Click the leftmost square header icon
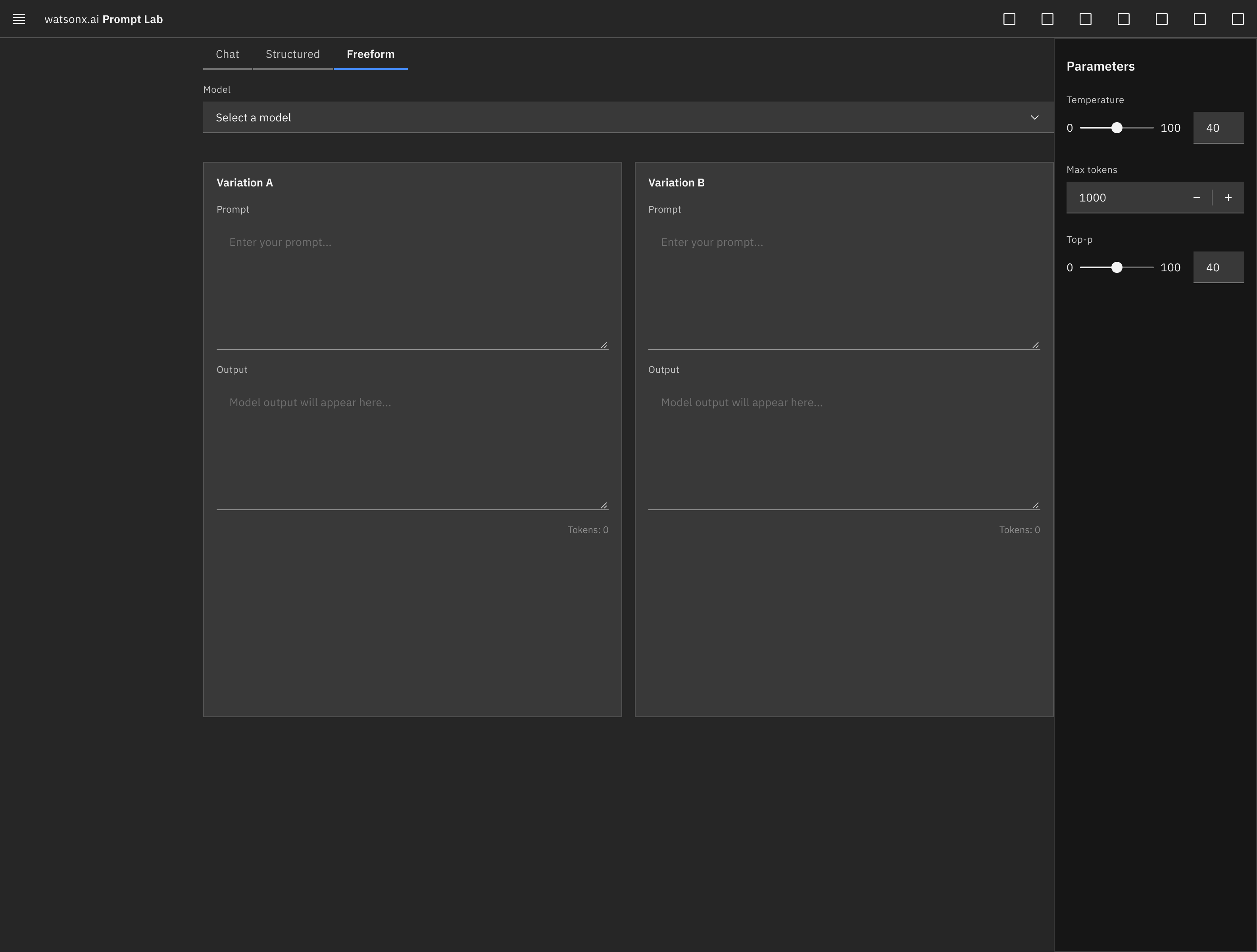1257x952 pixels. 1009,19
